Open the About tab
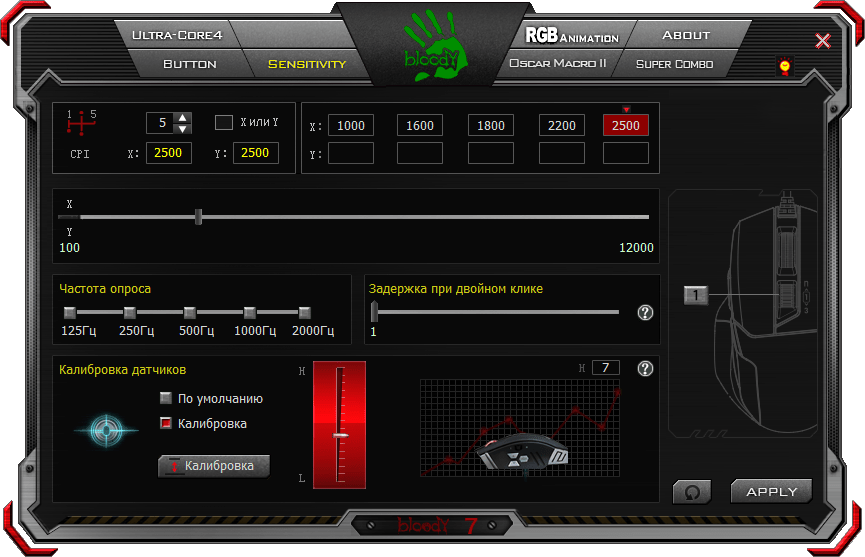Image resolution: width=865 pixels, height=557 pixels. point(686,35)
